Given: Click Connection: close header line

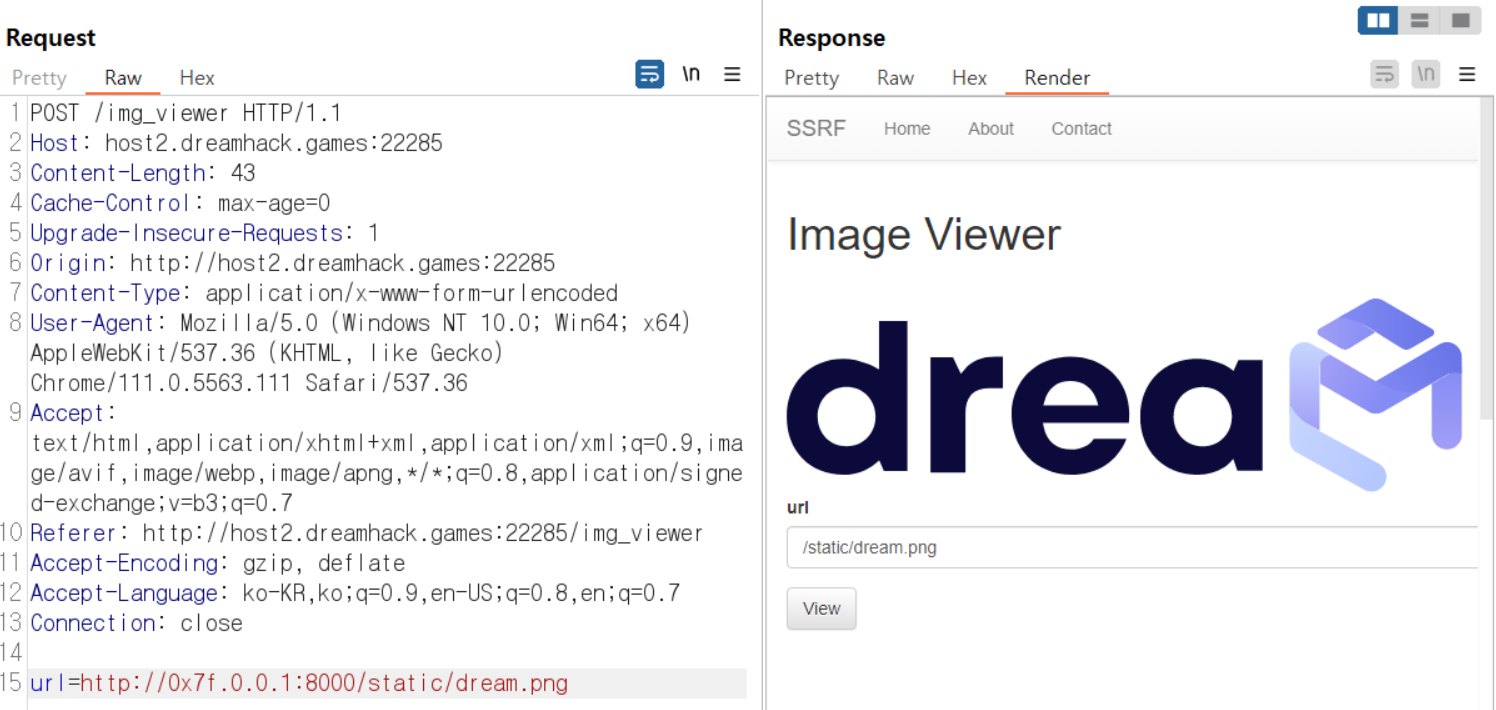Looking at the screenshot, I should click(136, 622).
